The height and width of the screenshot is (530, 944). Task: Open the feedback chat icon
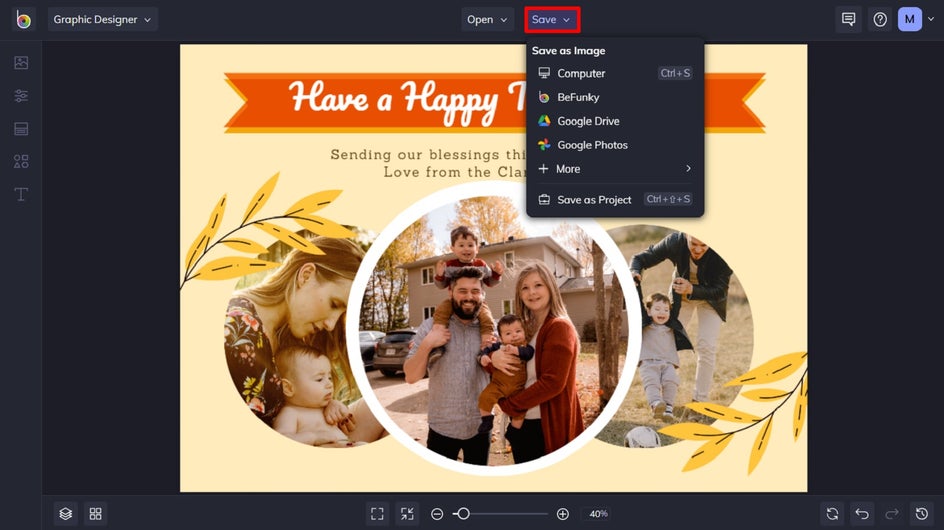848,19
